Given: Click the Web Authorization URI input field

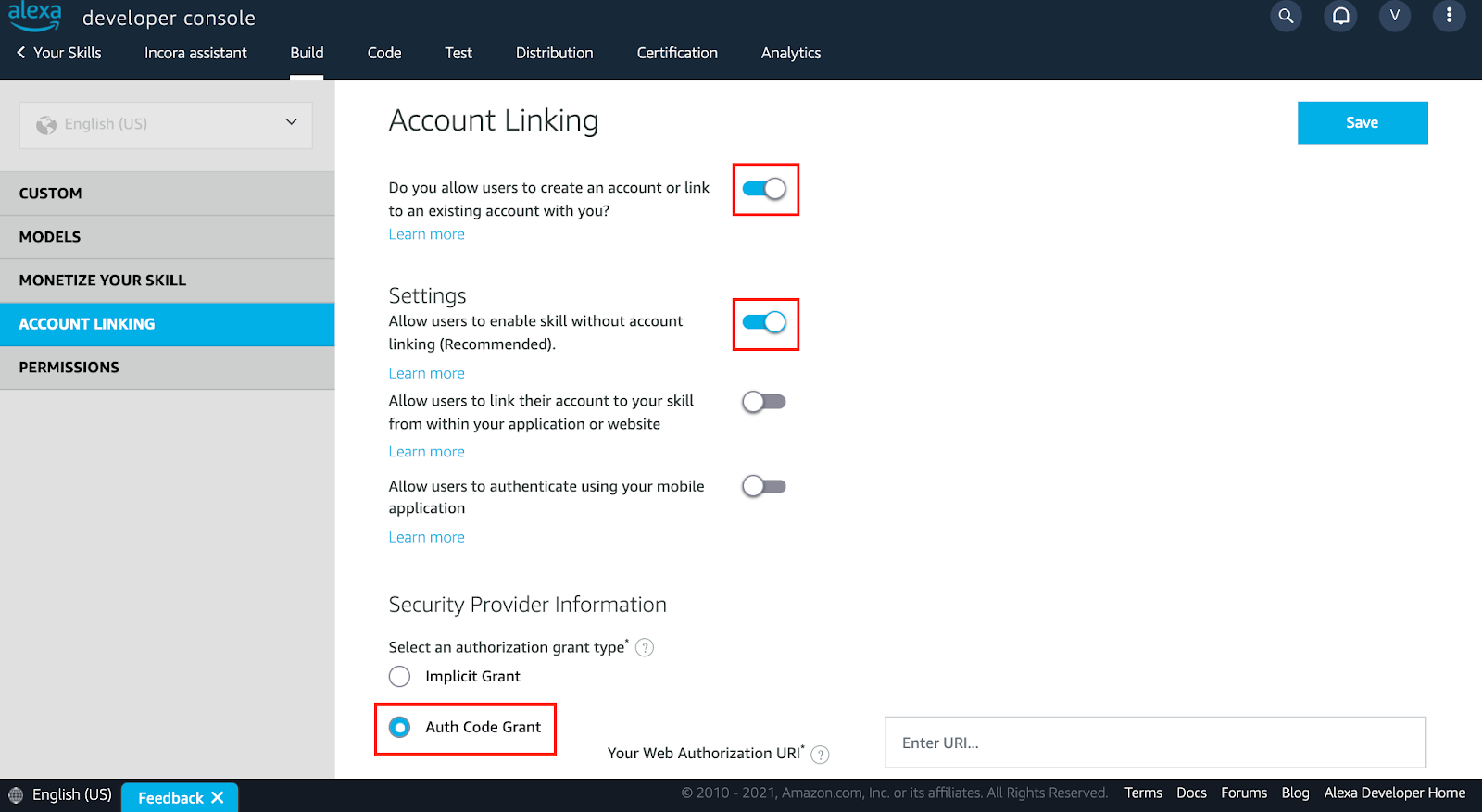Looking at the screenshot, I should (x=1155, y=743).
